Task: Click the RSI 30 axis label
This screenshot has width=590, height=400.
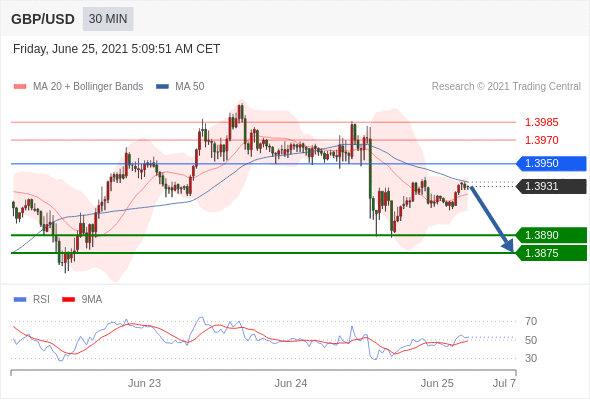Action: (x=531, y=358)
